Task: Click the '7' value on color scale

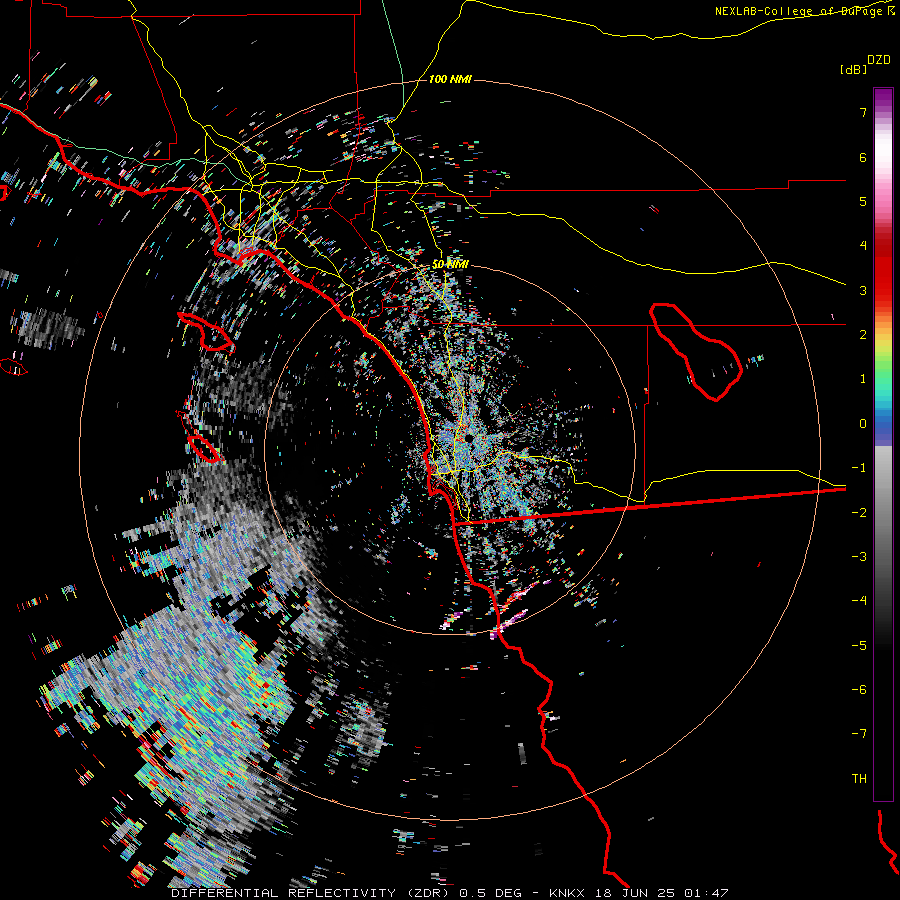Action: [863, 112]
